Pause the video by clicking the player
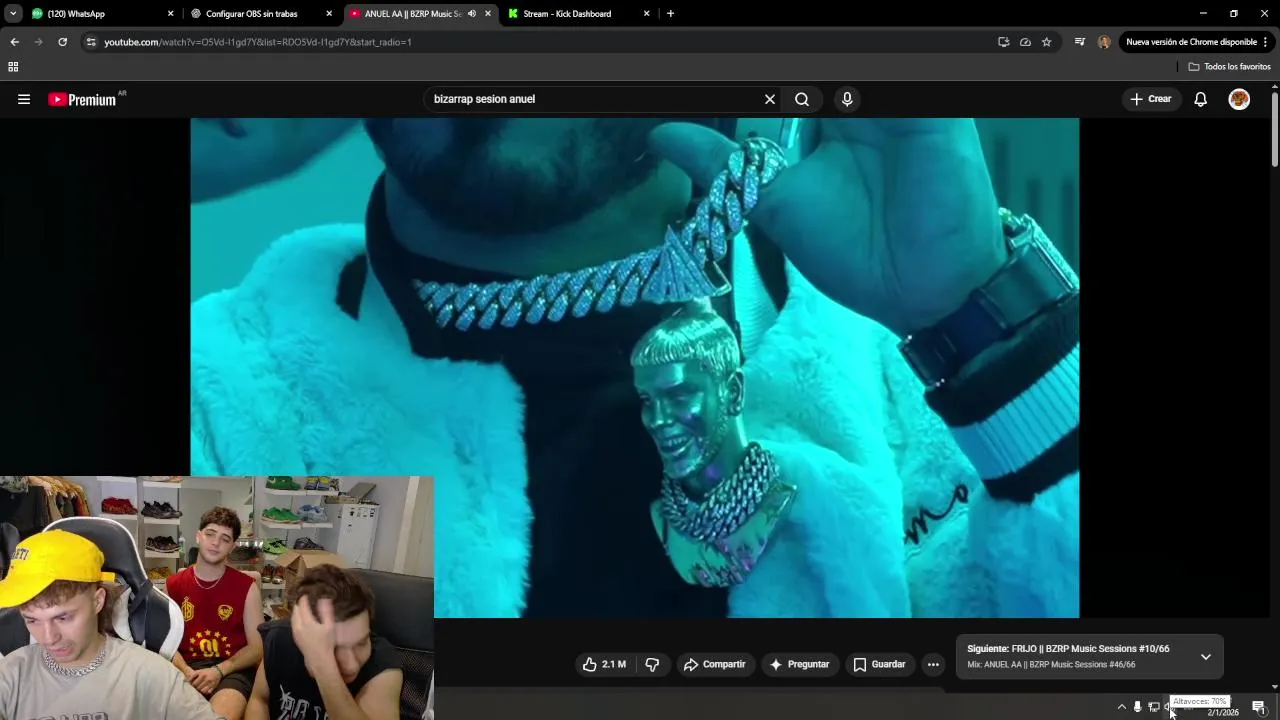Viewport: 1280px width, 720px height. (634, 368)
